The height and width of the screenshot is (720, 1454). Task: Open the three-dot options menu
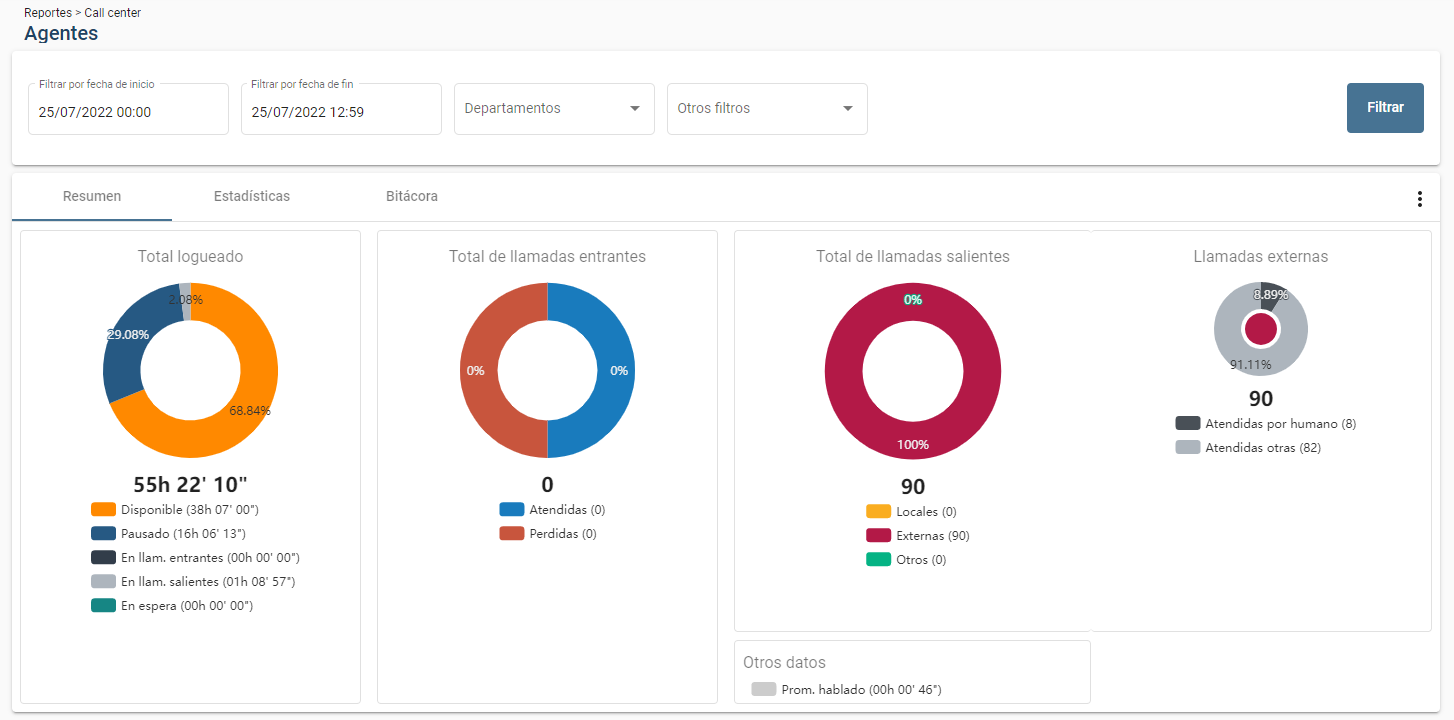click(1419, 199)
